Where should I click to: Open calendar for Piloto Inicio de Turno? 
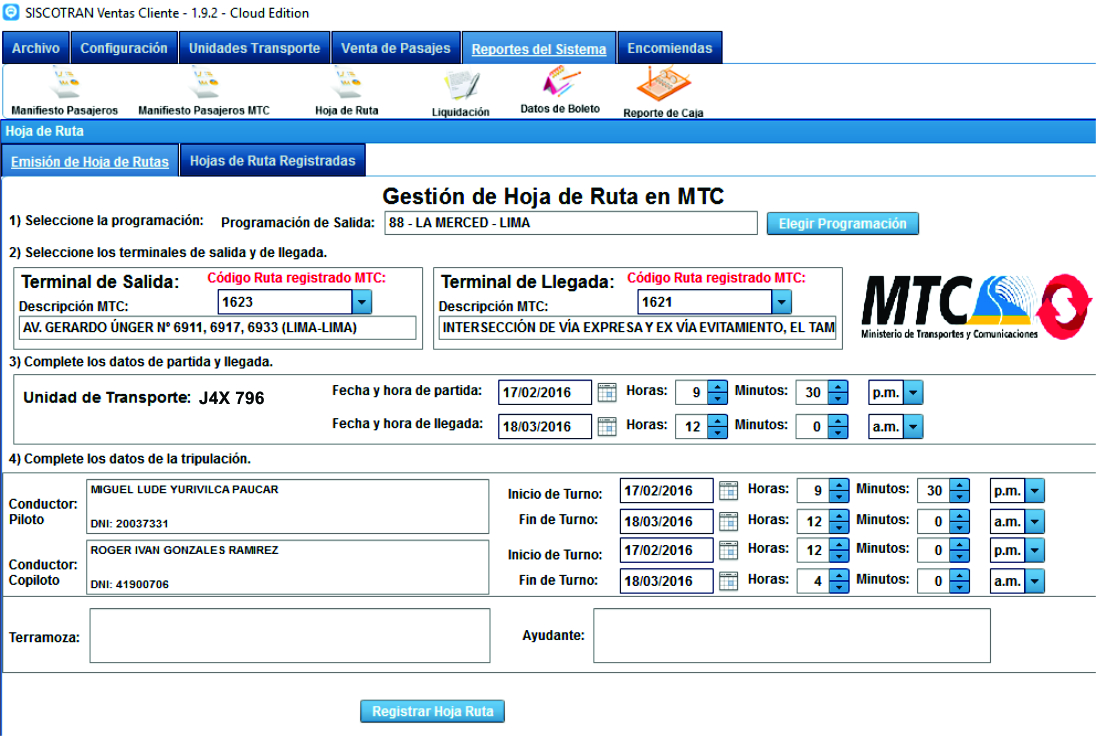[x=728, y=491]
